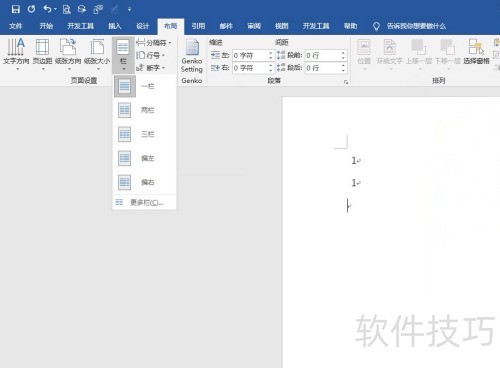Screen dimensions: 500x368
Task: Open the 文字方向 text direction button
Action: tap(16, 54)
